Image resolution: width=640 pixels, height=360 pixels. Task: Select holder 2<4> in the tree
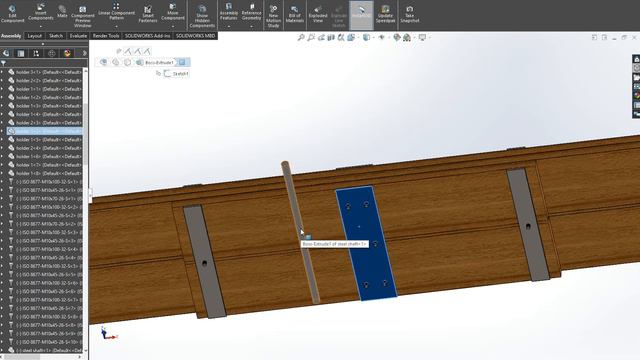[45, 148]
